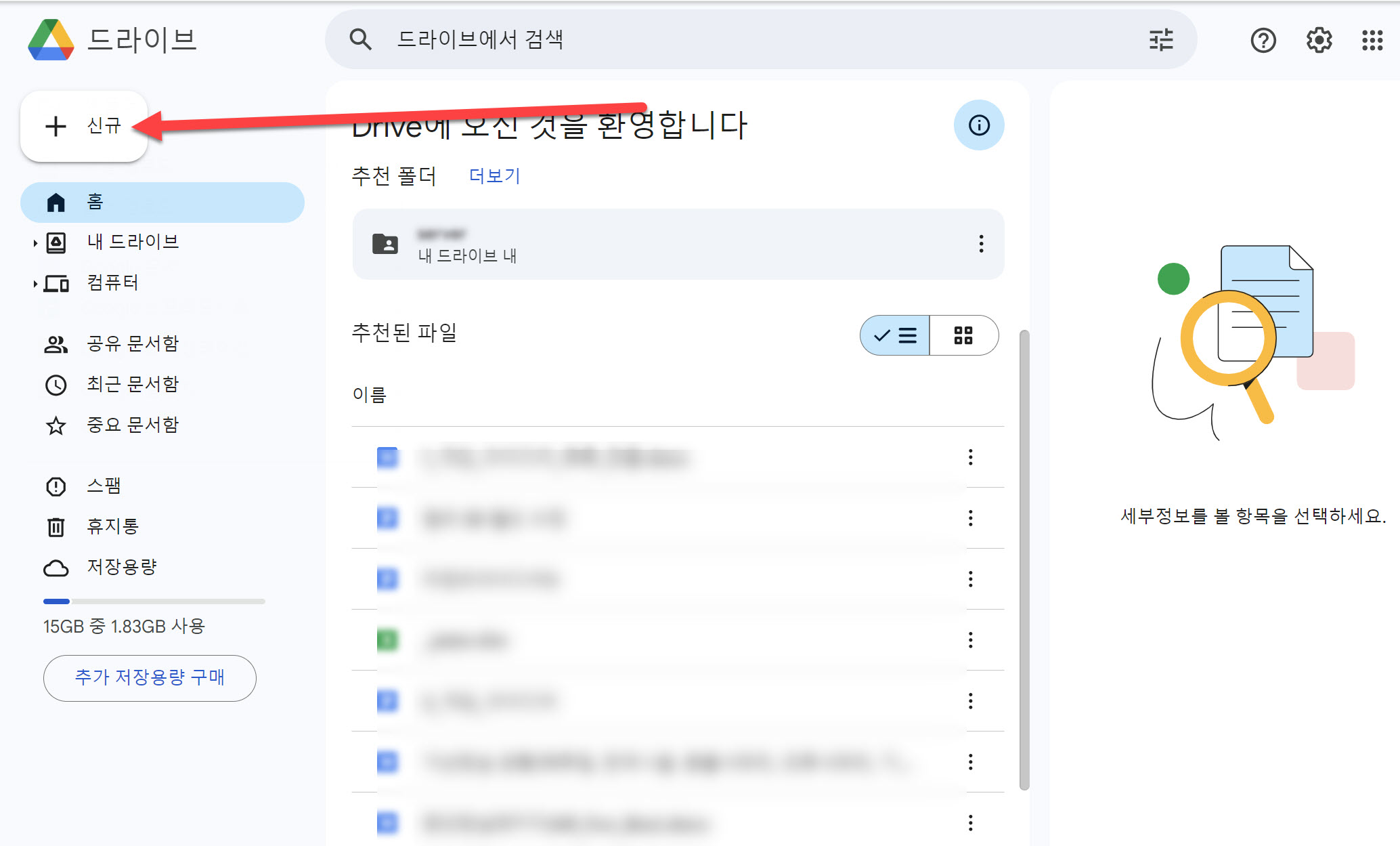The width and height of the screenshot is (1400, 846).
Task: Select 최근 문서함 in the sidebar
Action: tap(132, 384)
